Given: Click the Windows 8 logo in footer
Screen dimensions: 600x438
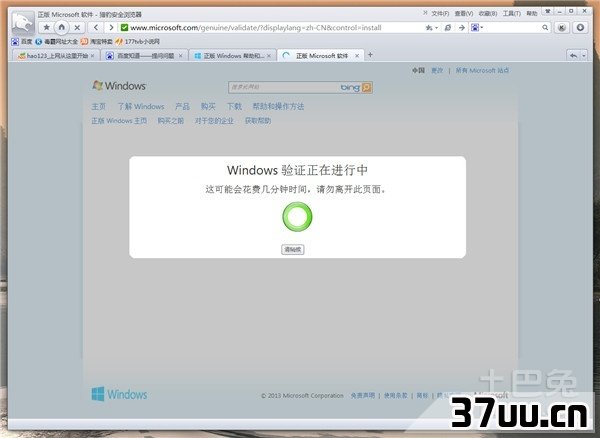Looking at the screenshot, I should (x=119, y=394).
